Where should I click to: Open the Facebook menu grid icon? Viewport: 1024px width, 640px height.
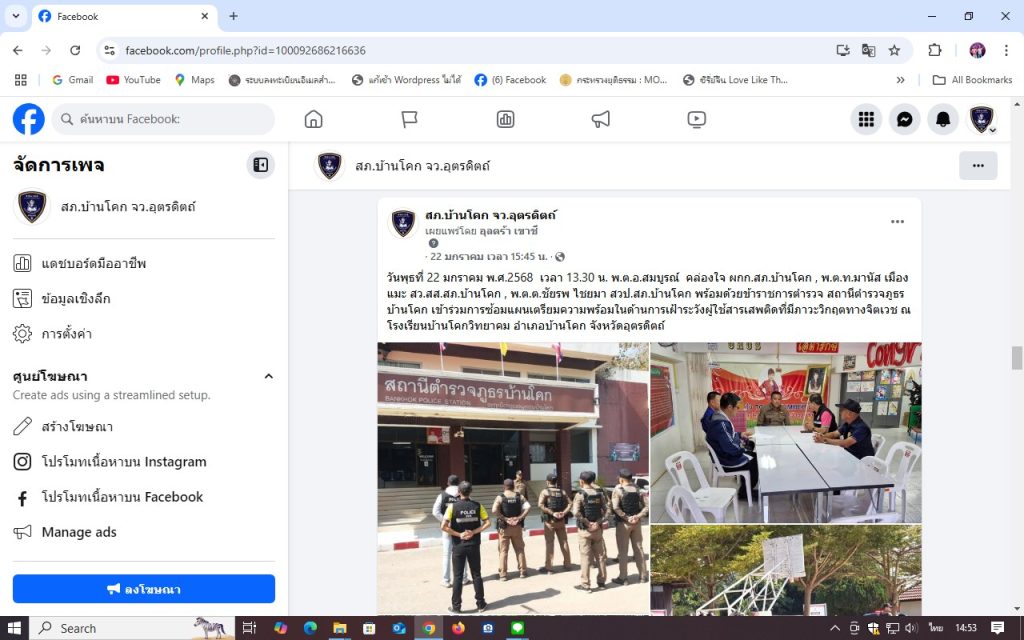coord(866,119)
